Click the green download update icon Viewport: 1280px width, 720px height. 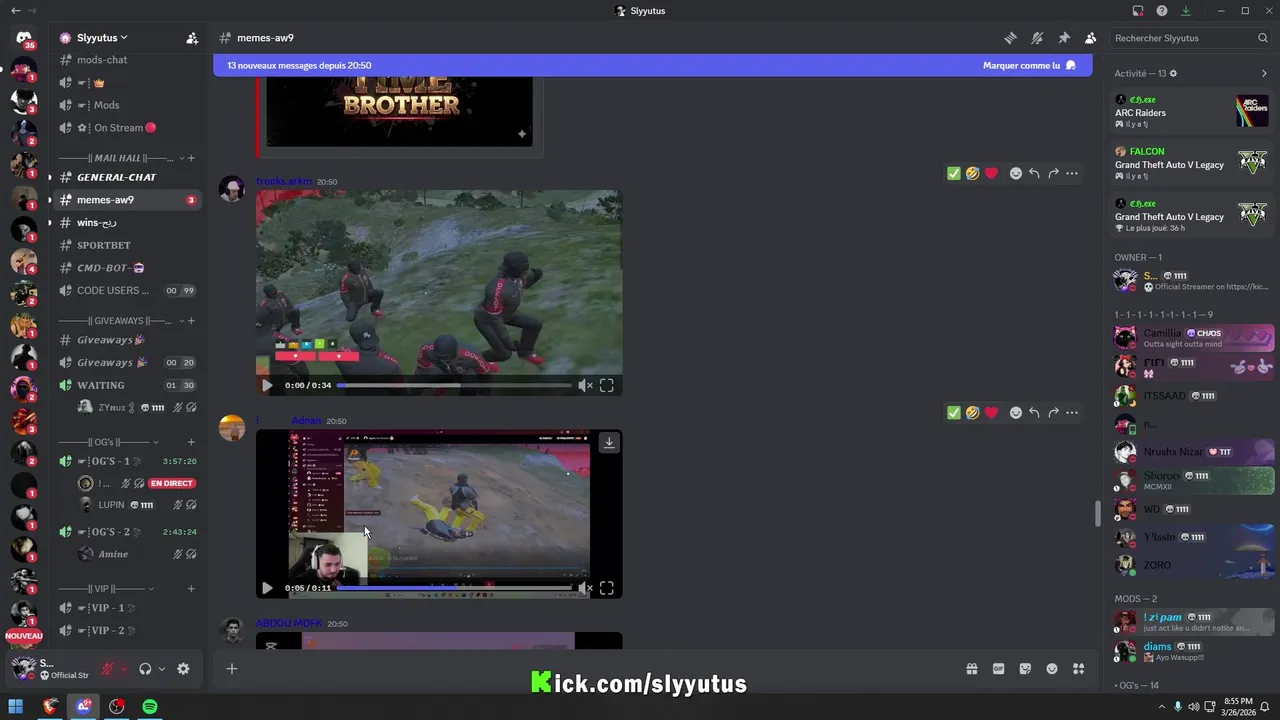pyautogui.click(x=1186, y=11)
